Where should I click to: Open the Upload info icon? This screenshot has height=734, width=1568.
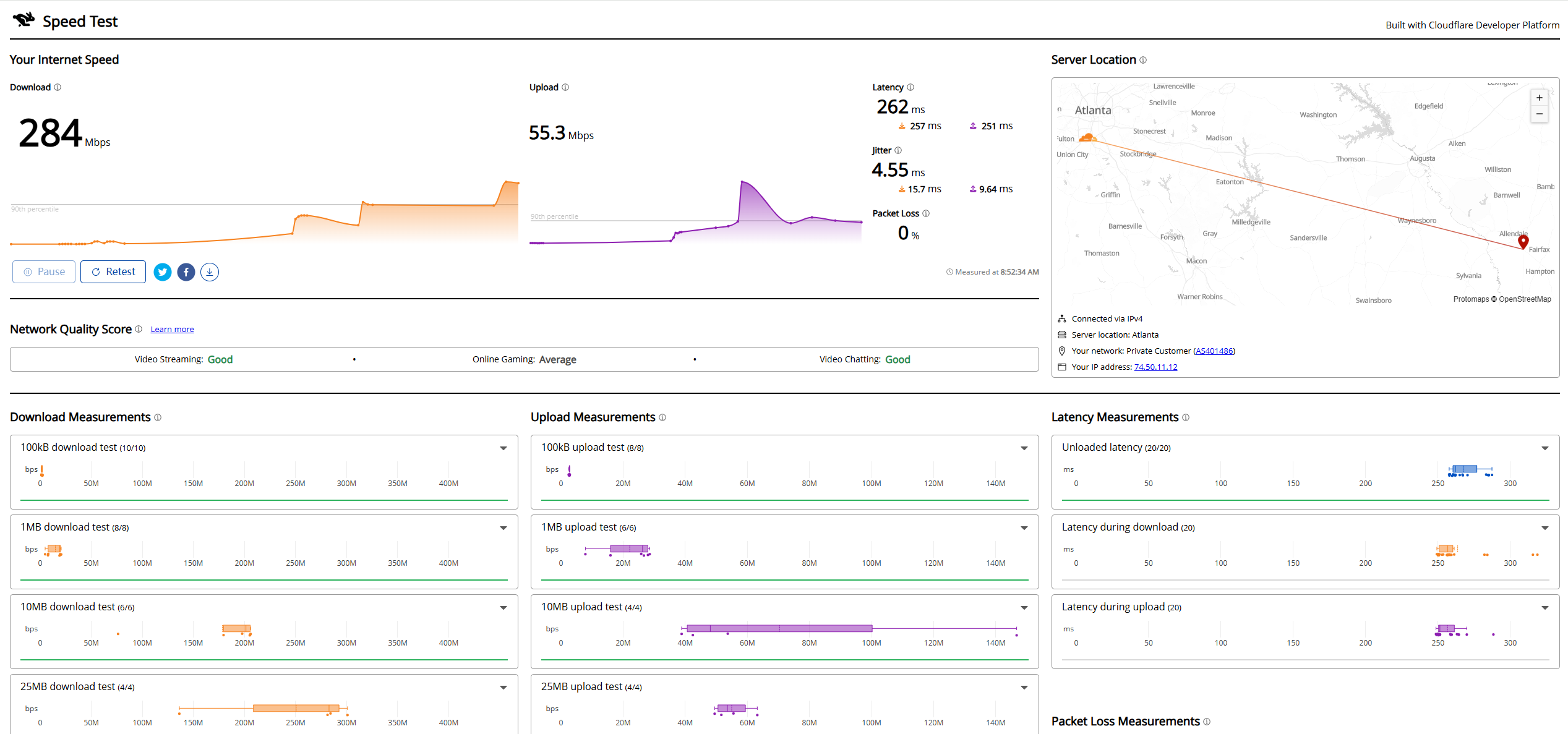coord(565,87)
